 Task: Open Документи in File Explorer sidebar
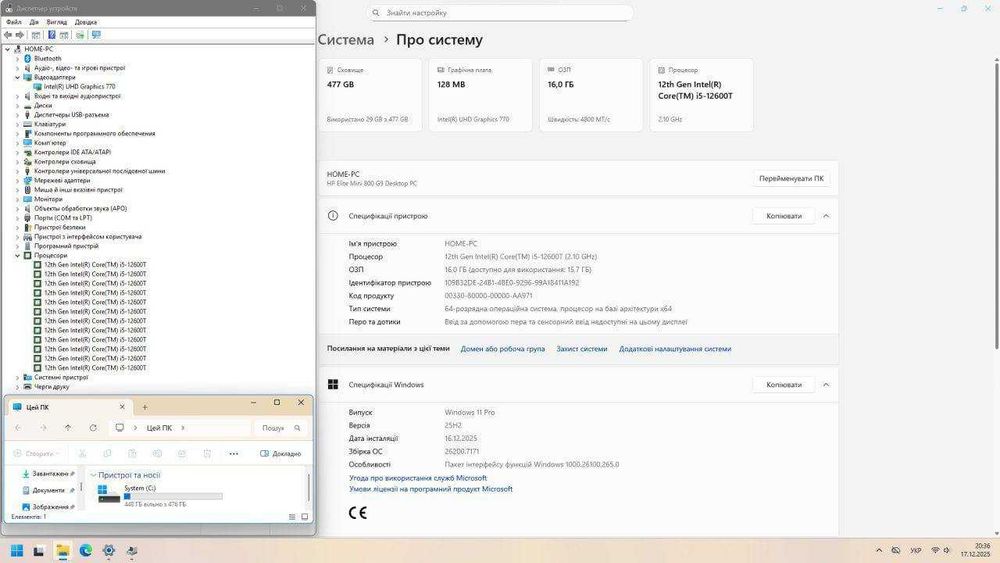(48, 490)
